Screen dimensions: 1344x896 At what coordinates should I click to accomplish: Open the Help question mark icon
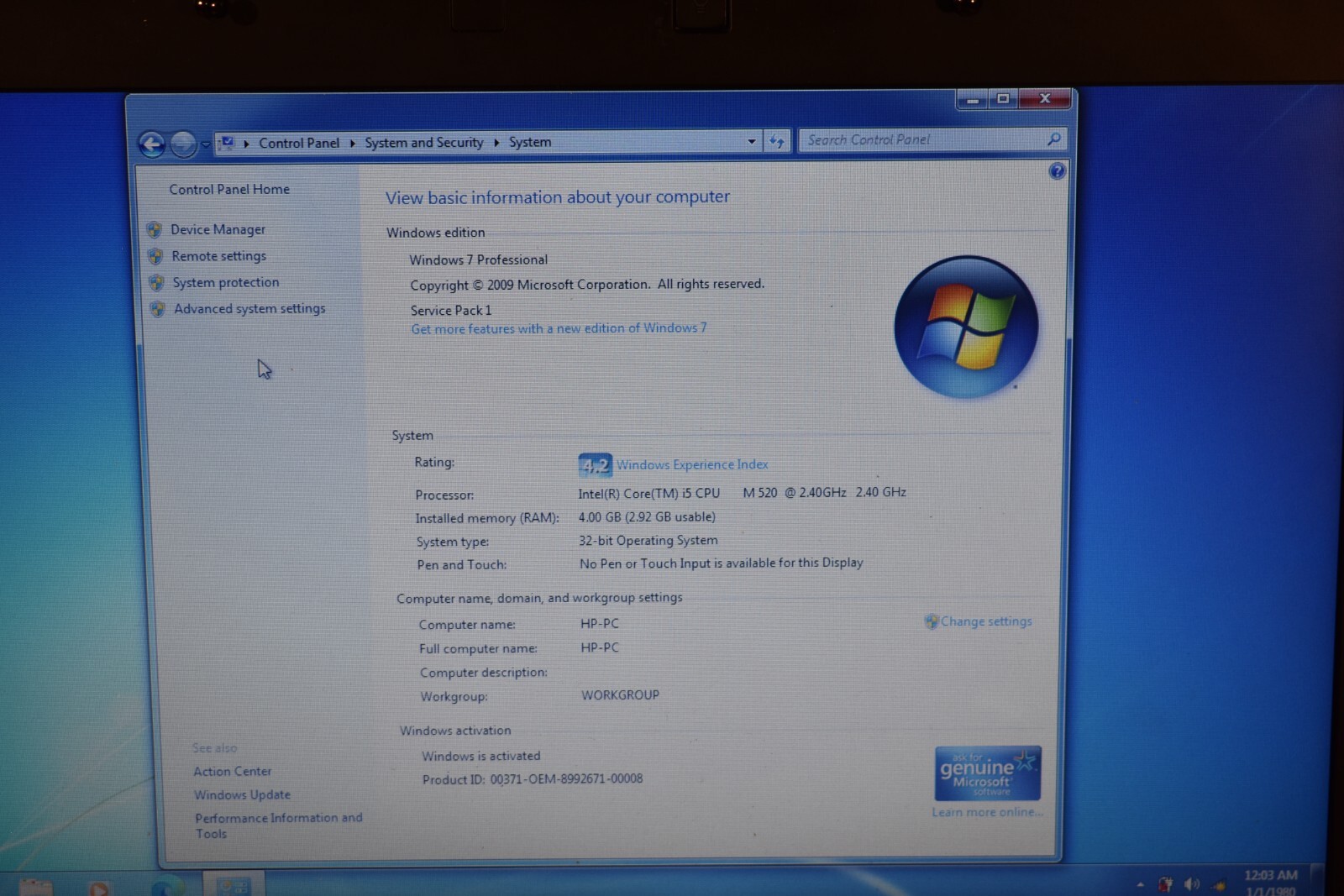click(1057, 171)
